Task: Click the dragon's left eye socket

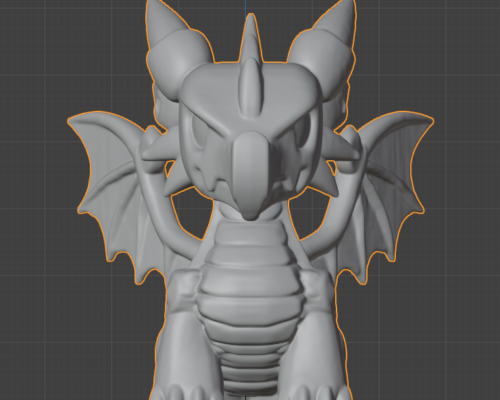Action: click(198, 132)
